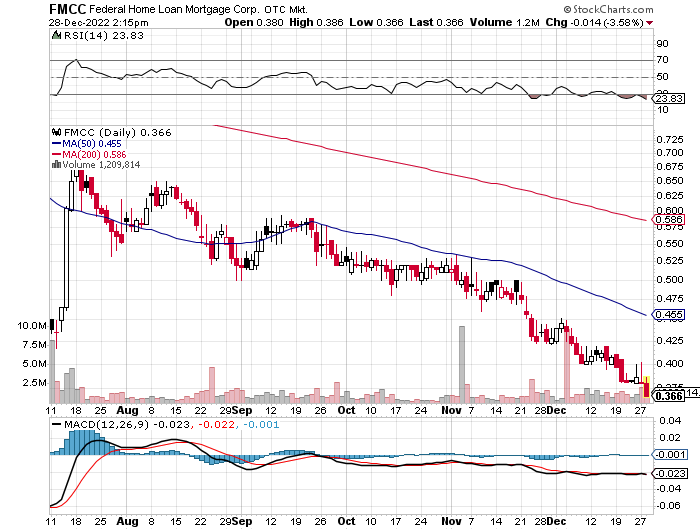Click the red down-arrow change indicator
Image resolution: width=700 pixels, height=530 pixels.
tap(650, 23)
